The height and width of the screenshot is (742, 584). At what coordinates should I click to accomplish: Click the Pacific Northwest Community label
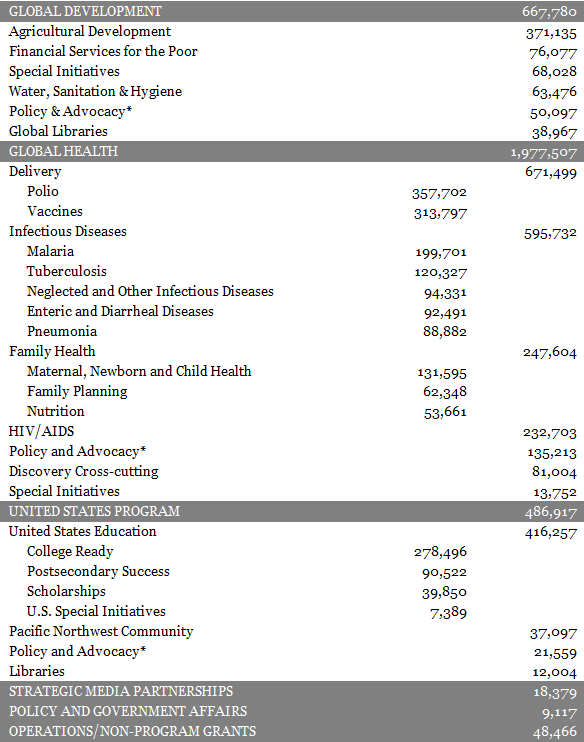pos(101,632)
